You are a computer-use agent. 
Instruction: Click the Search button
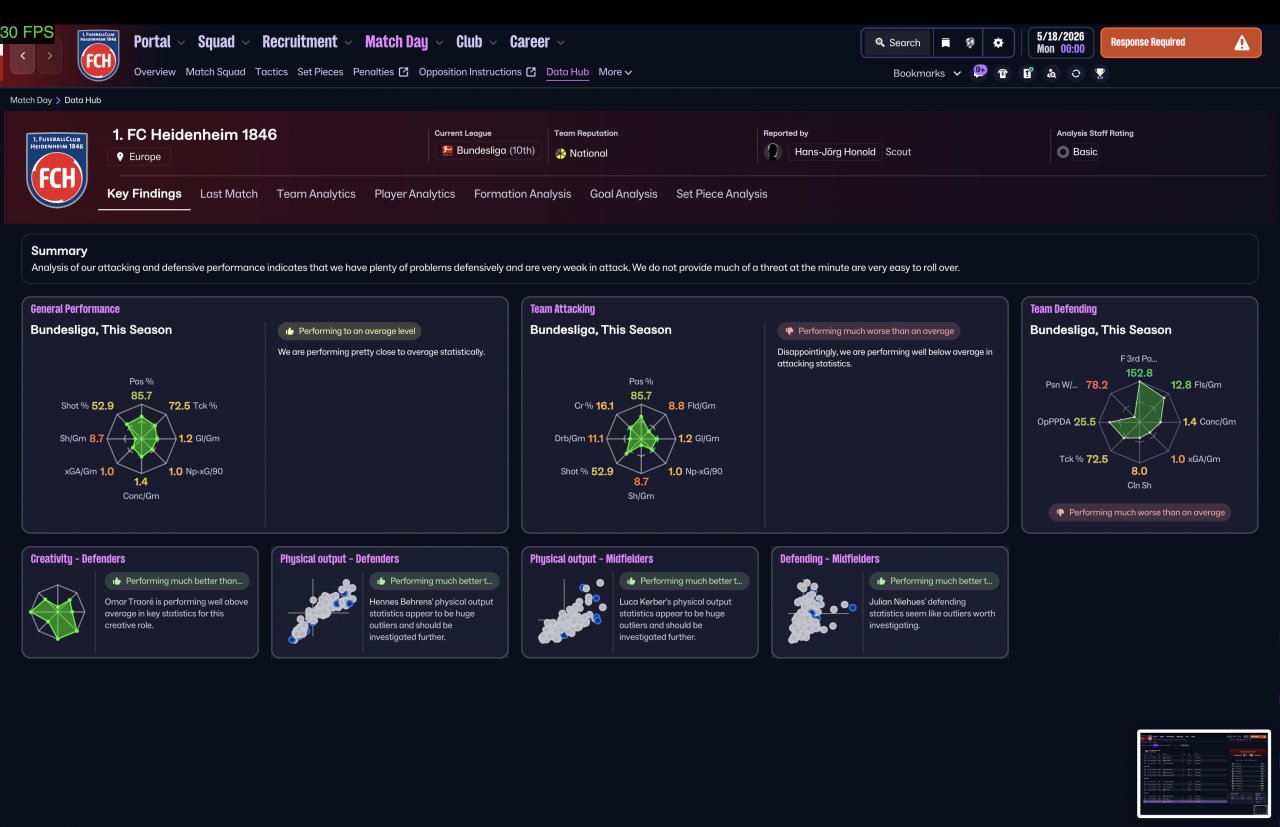click(x=897, y=43)
